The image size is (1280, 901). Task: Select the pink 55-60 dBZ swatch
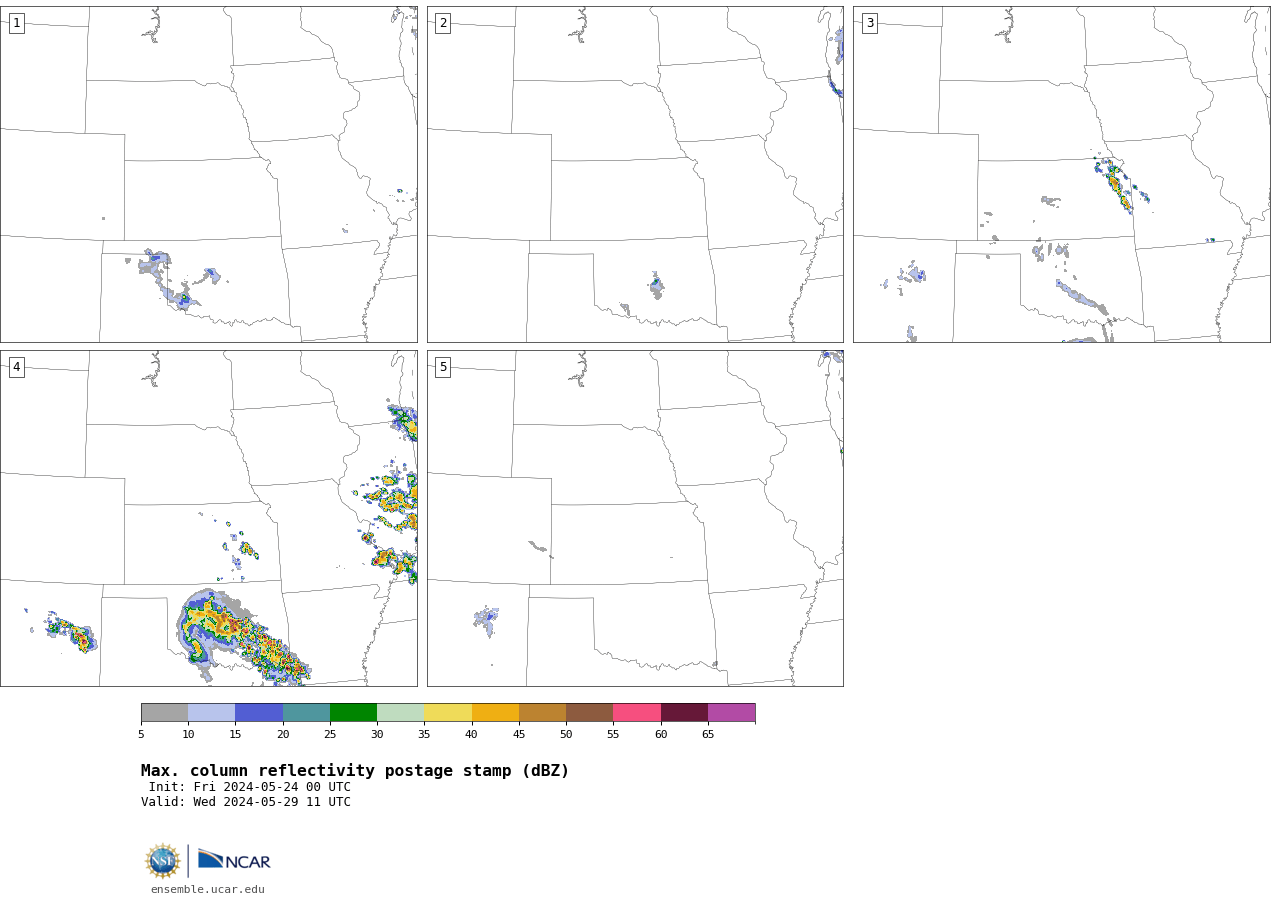pos(637,713)
